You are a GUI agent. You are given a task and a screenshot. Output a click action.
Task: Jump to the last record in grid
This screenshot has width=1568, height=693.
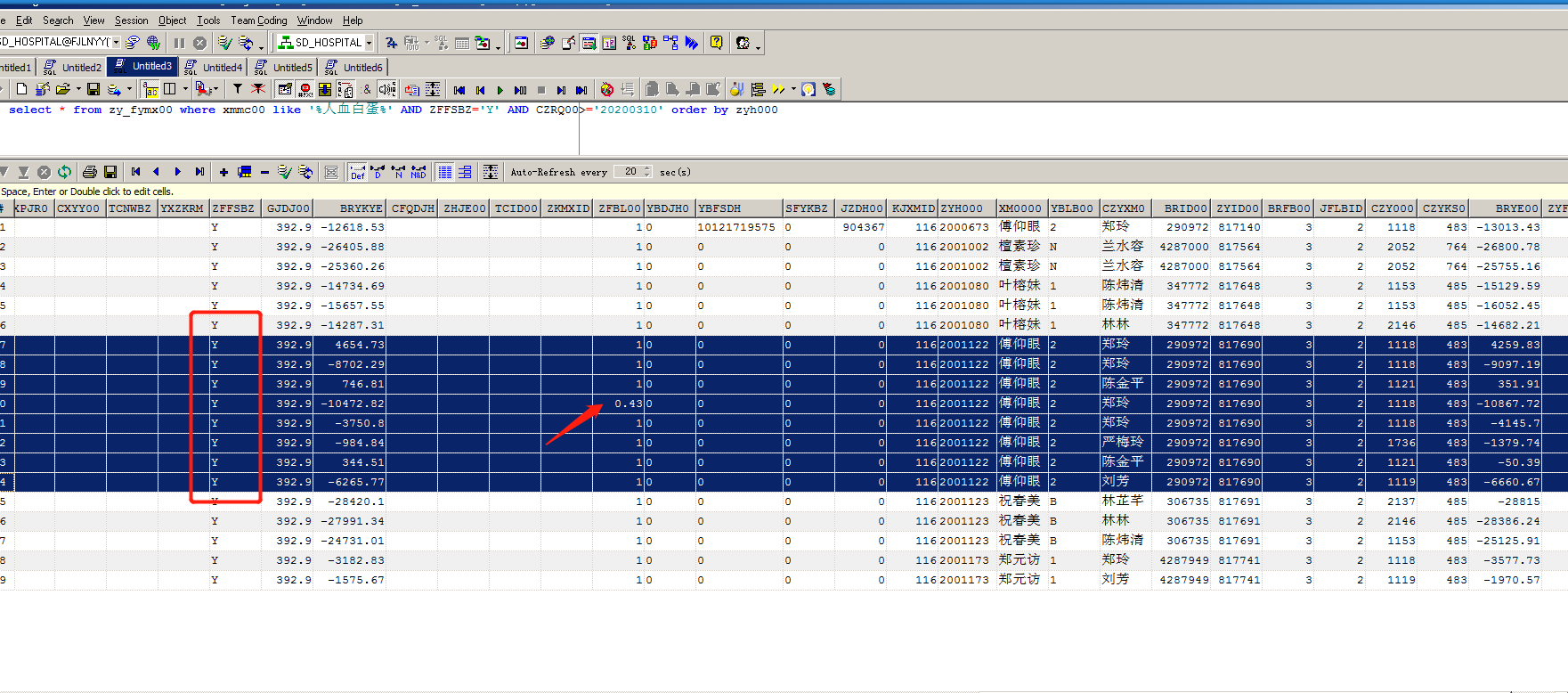(199, 172)
